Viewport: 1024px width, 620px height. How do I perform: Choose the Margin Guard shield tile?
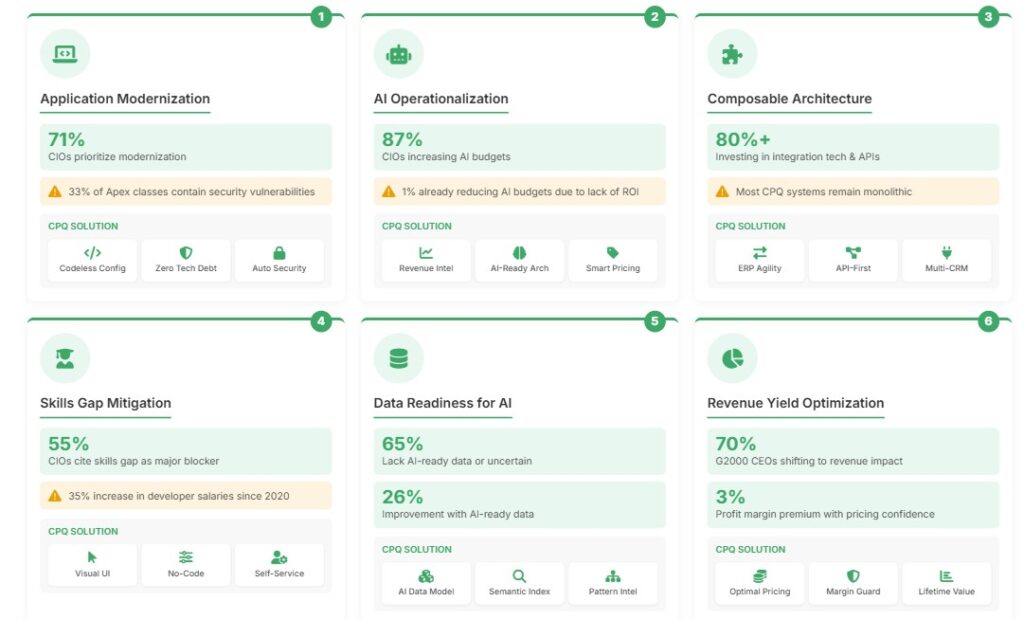[853, 583]
